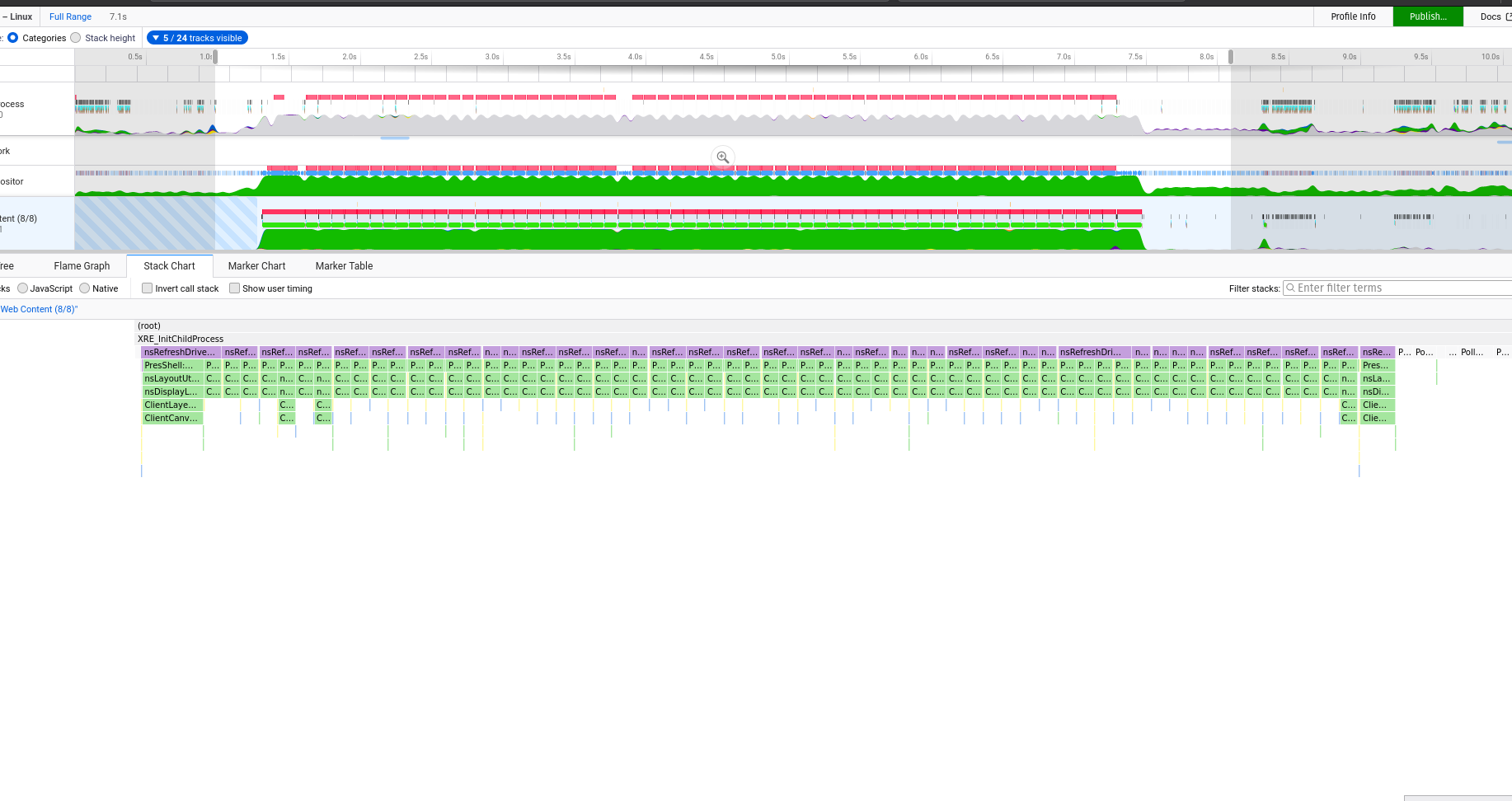Click the external-link icon next to Docs

click(1508, 16)
